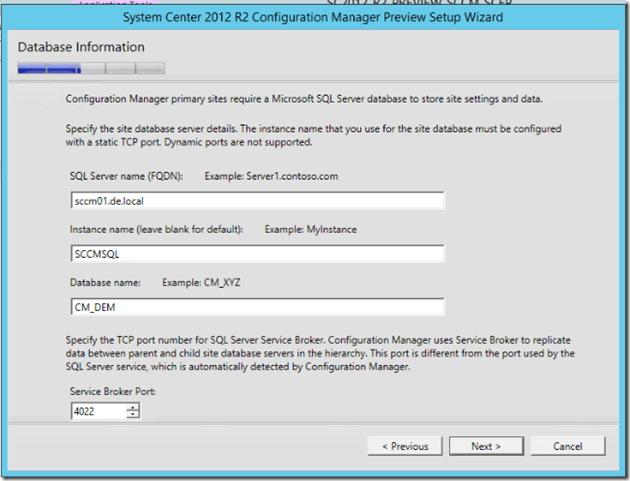This screenshot has height=481, width=630.
Task: Click the Instance name label text
Action: tap(156, 229)
